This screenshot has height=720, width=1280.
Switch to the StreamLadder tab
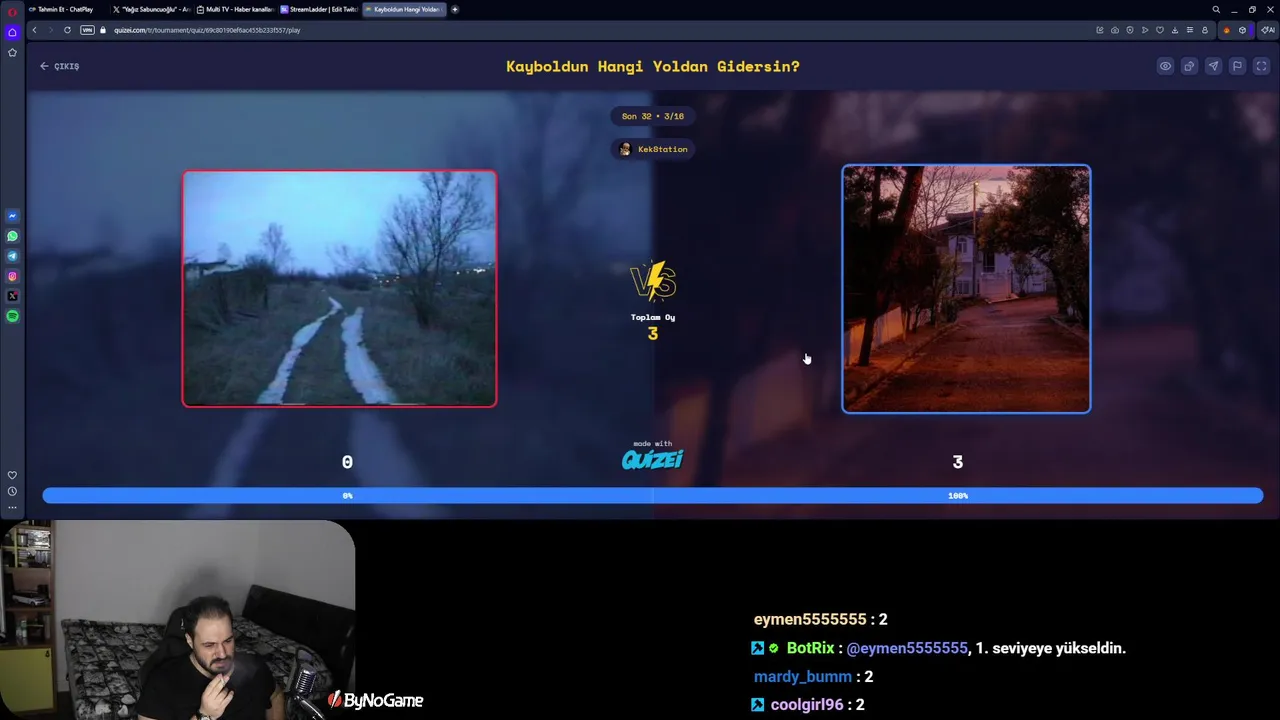click(x=319, y=9)
